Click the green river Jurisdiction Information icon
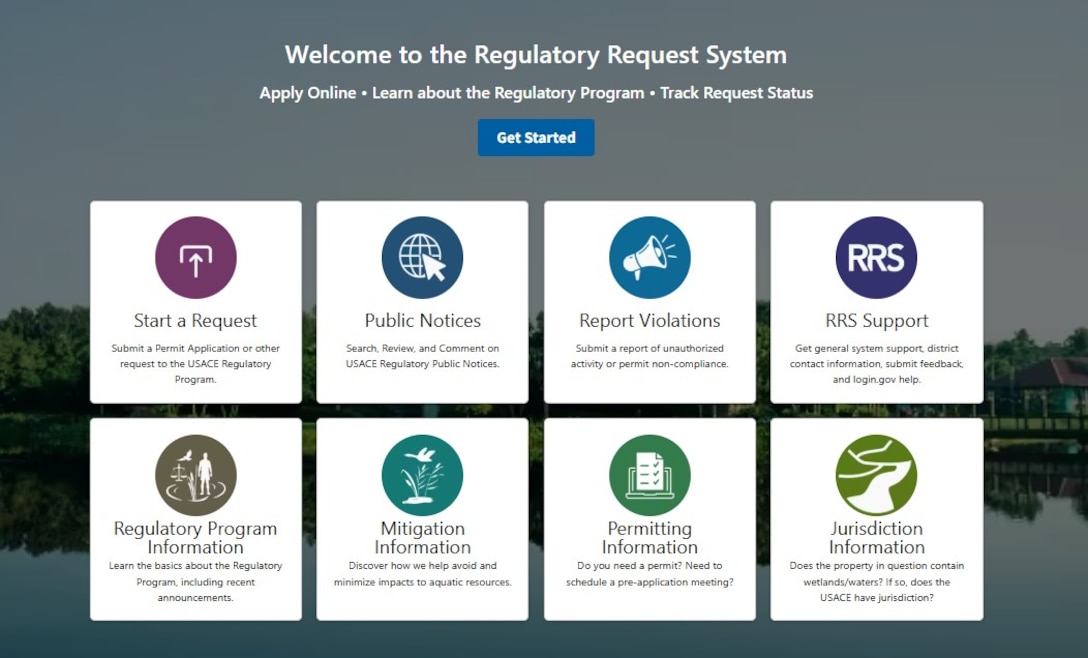 [876, 475]
